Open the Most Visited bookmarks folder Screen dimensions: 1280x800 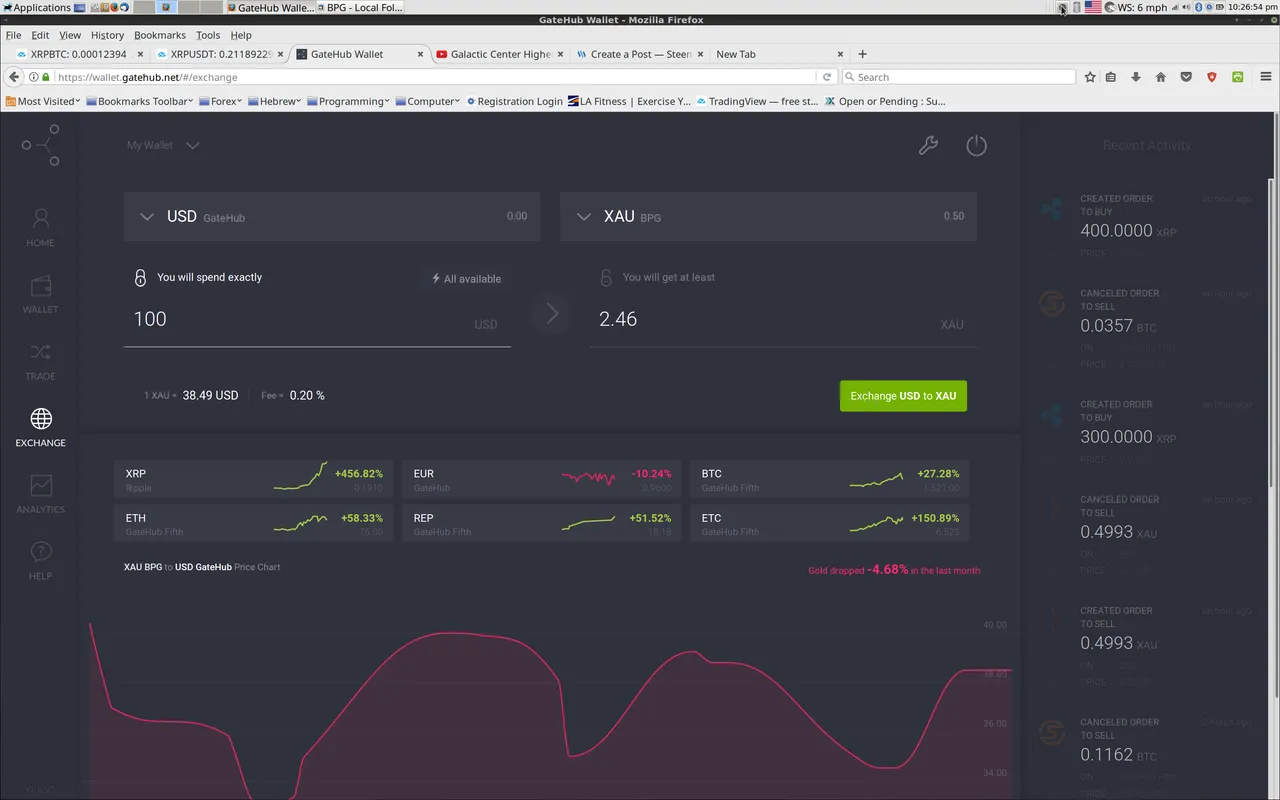[x=44, y=101]
